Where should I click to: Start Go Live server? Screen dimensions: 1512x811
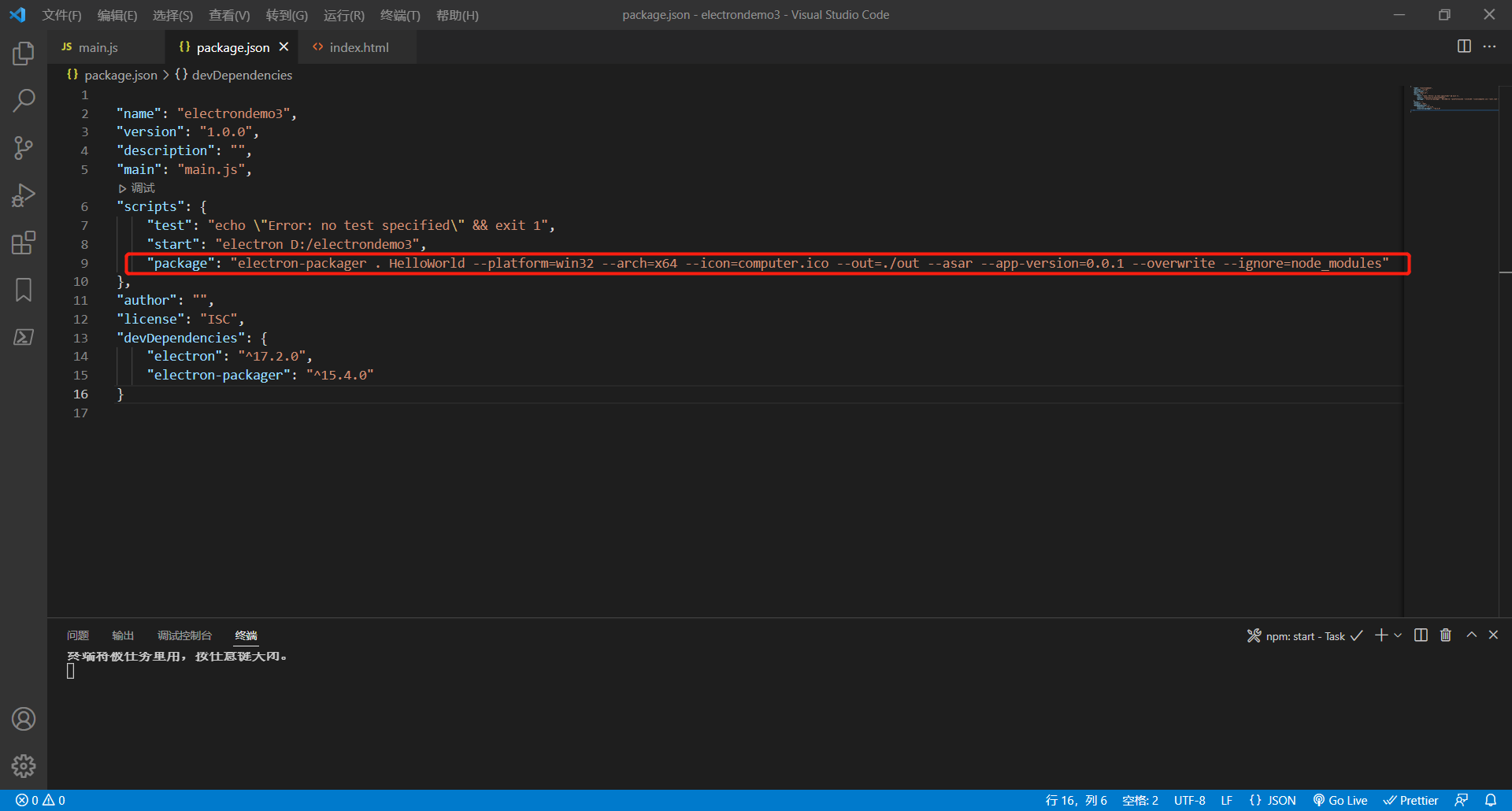(1340, 801)
